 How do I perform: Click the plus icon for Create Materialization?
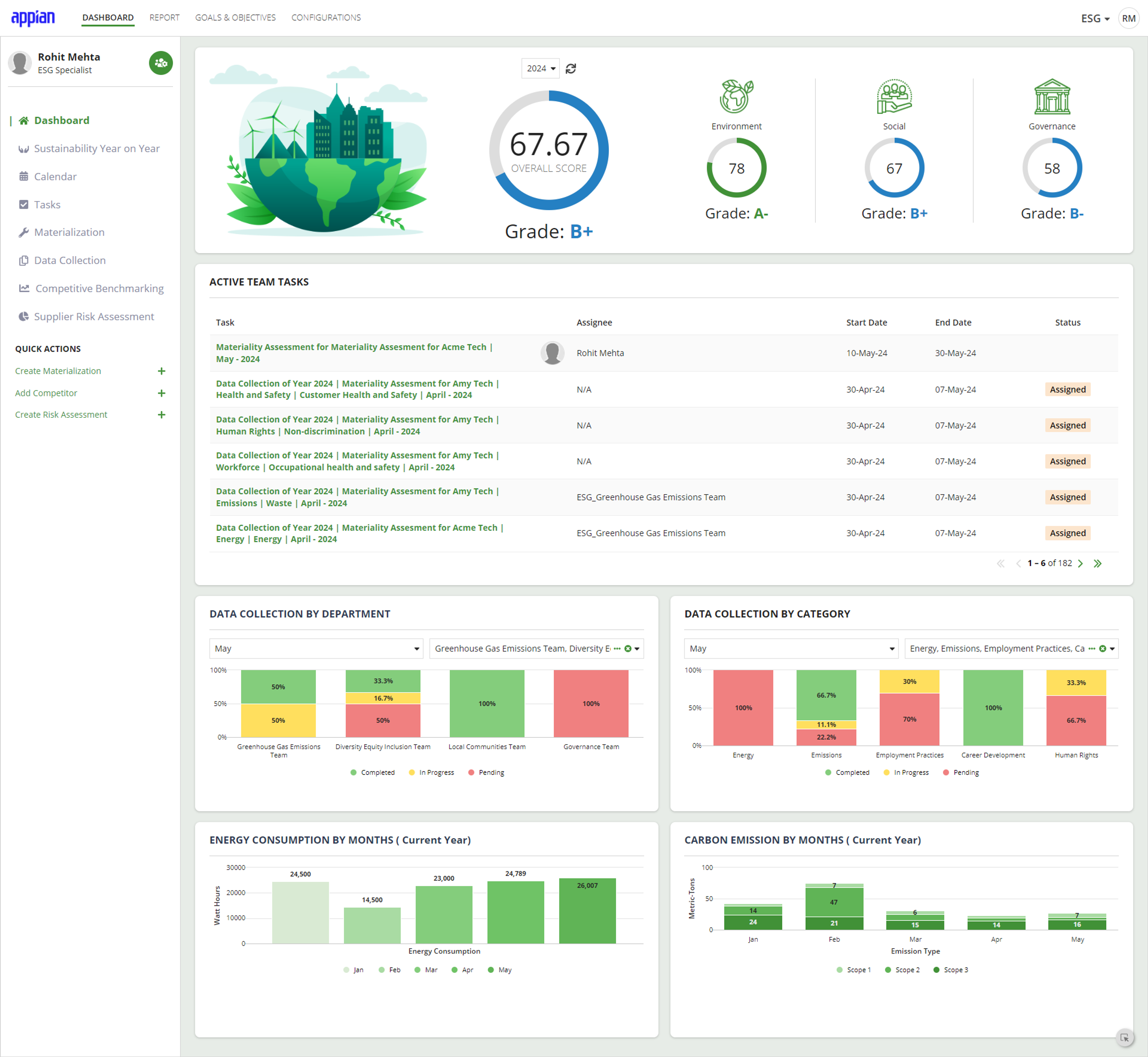tap(161, 371)
